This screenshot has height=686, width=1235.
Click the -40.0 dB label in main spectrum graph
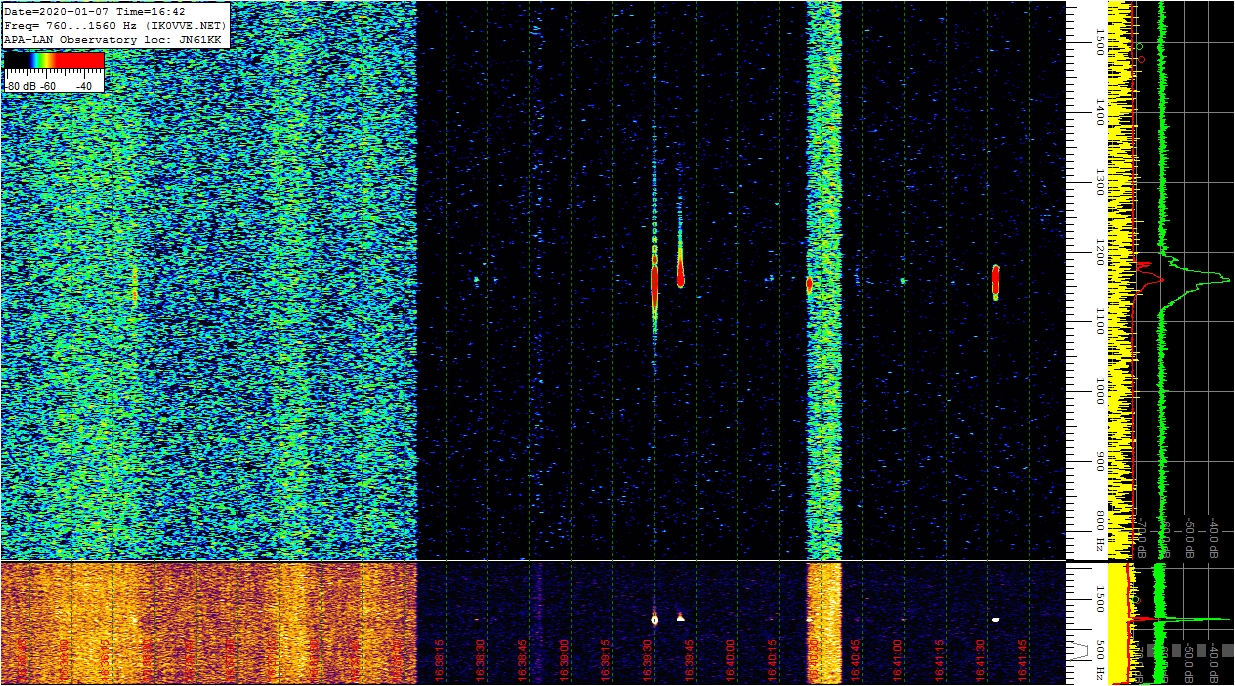(1214, 539)
